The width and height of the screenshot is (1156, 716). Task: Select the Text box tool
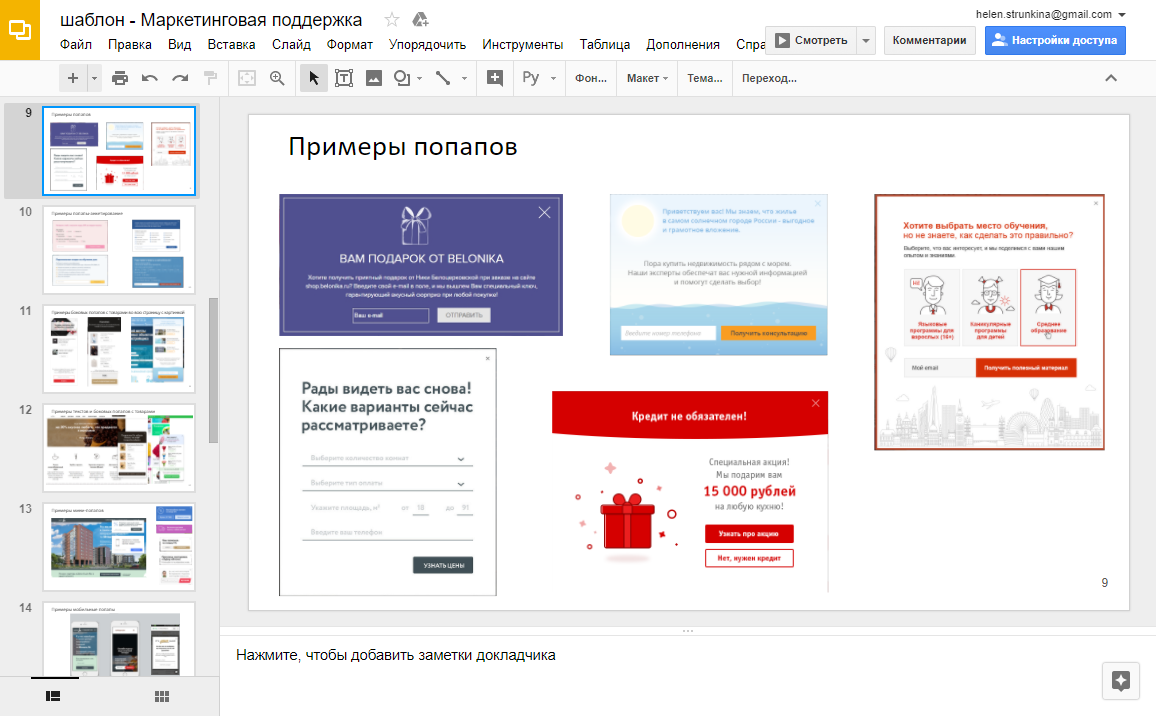(344, 77)
